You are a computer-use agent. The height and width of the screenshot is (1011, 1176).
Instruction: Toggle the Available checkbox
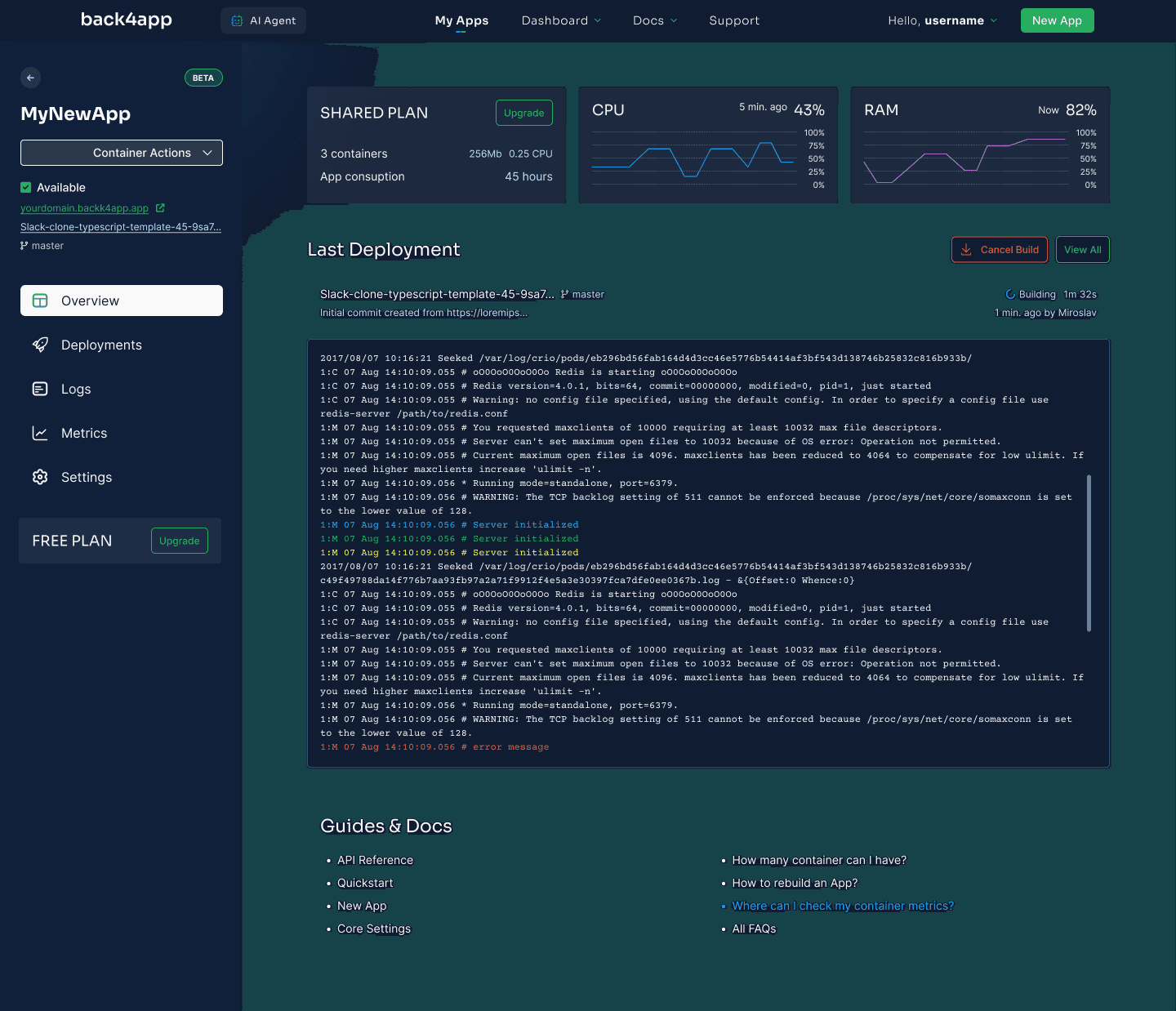[25, 188]
